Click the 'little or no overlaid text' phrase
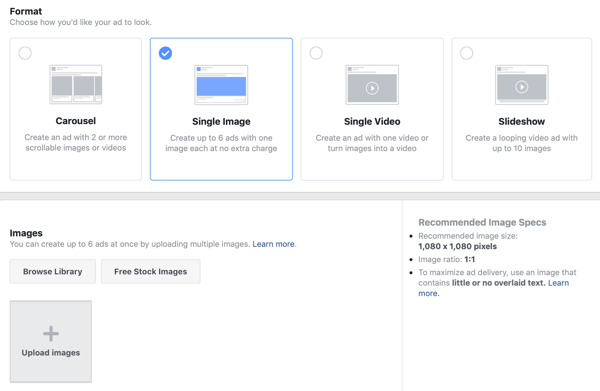The height and width of the screenshot is (391, 600). (x=499, y=283)
